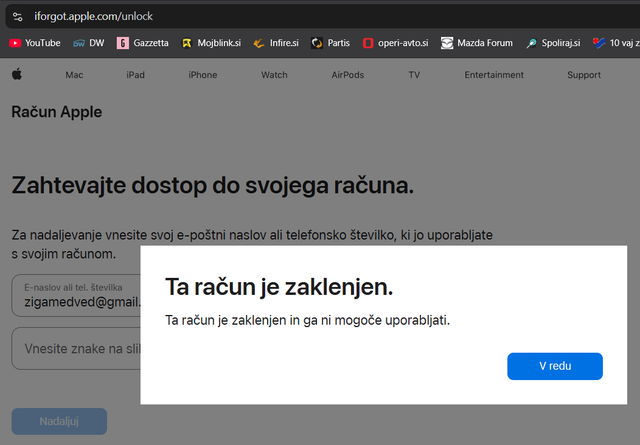Open the AirPods menu item
Screen dimensions: 640x445
(348, 75)
